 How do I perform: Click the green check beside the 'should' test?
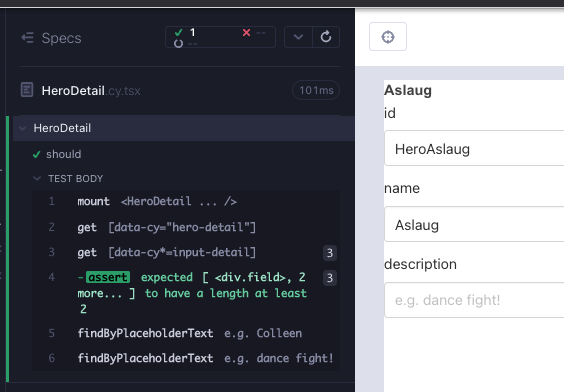tap(36, 155)
